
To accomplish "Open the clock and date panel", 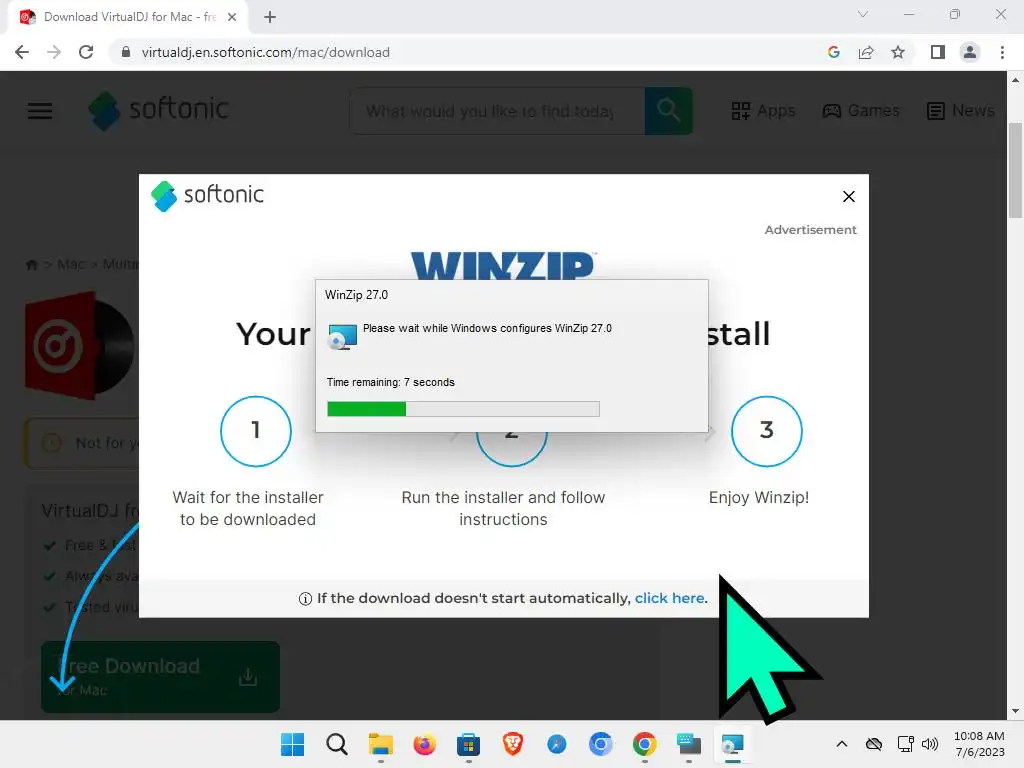I will tap(980, 744).
